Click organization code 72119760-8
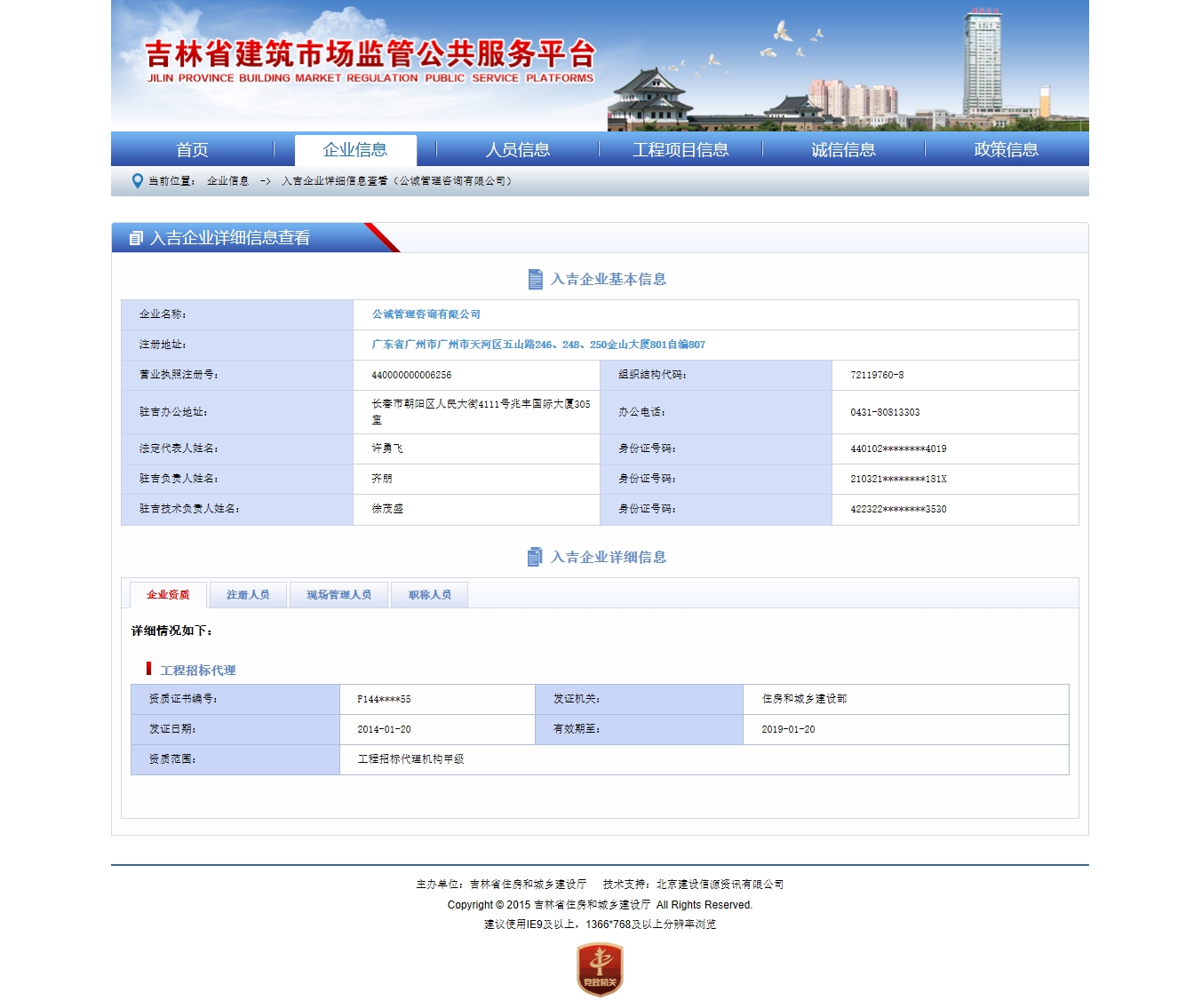1202x1008 pixels. tap(877, 375)
